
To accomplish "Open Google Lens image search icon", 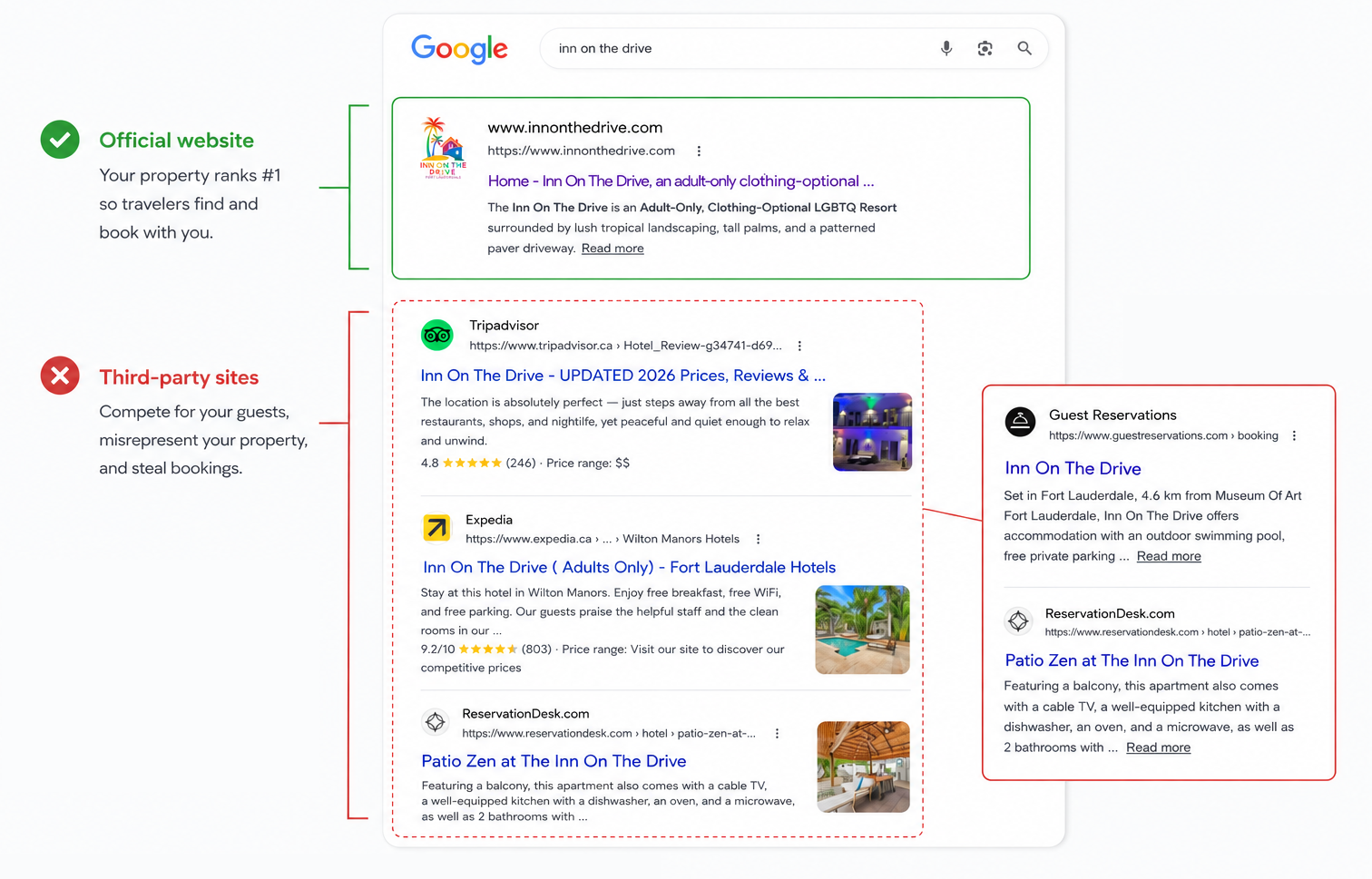I will (x=985, y=48).
